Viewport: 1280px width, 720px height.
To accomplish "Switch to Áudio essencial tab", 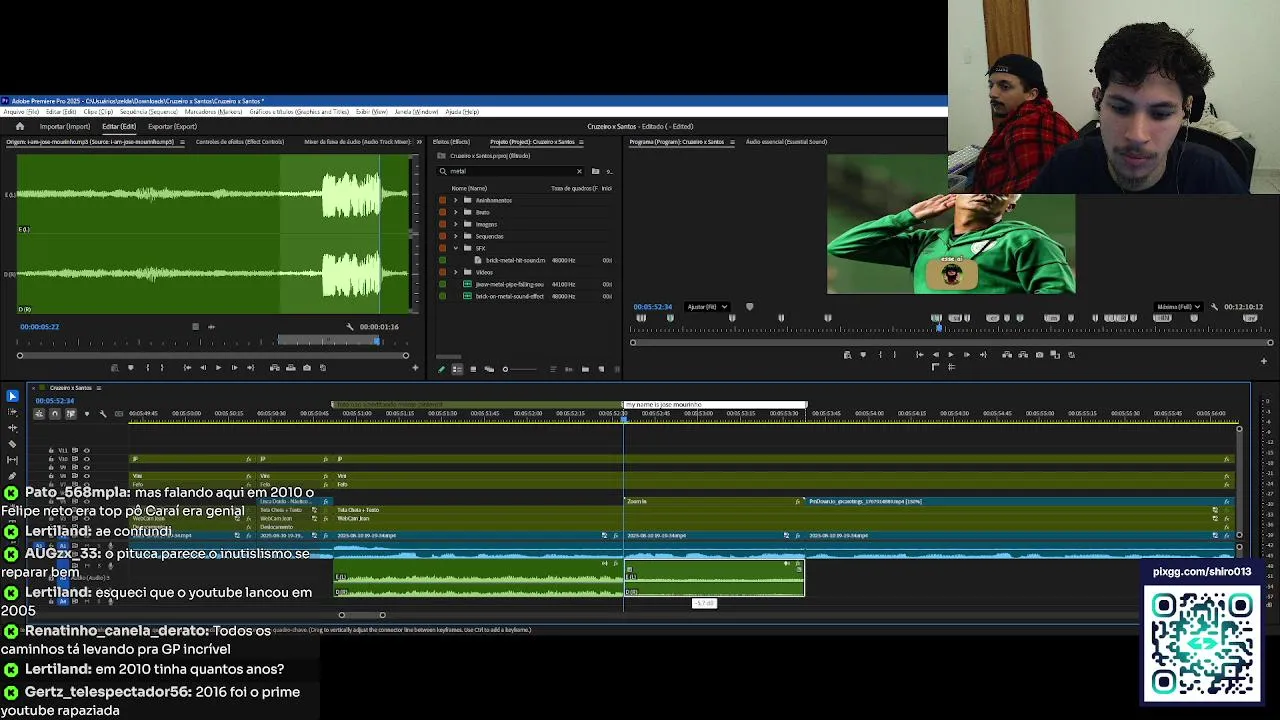I will (786, 142).
